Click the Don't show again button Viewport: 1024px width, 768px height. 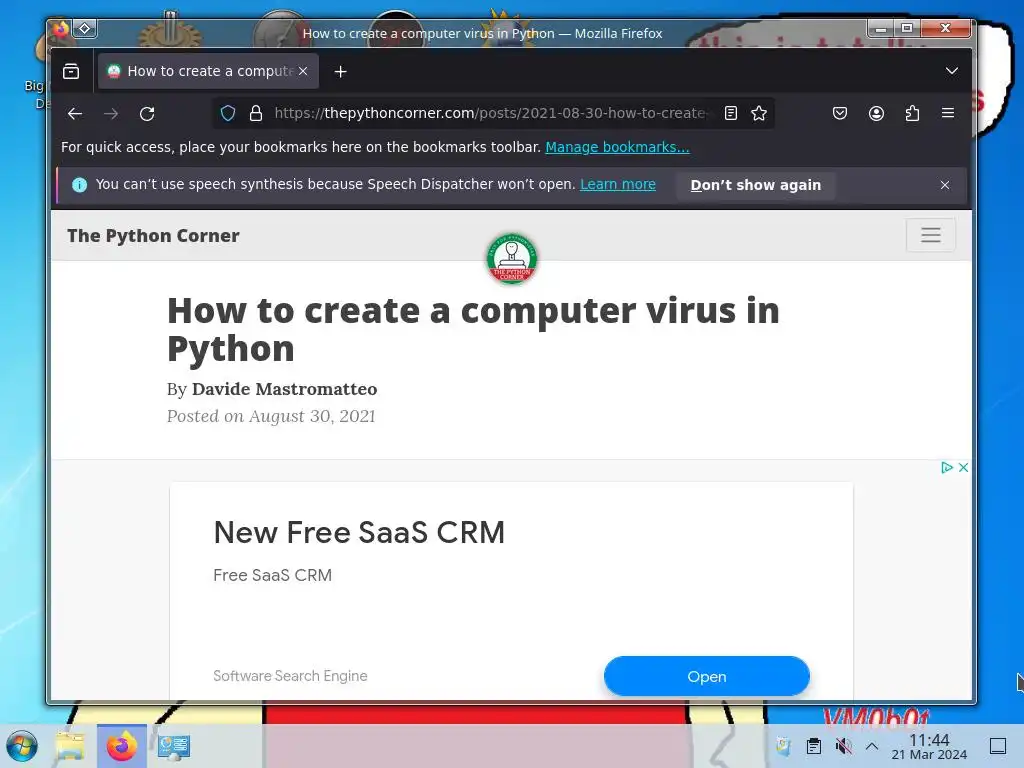[756, 185]
